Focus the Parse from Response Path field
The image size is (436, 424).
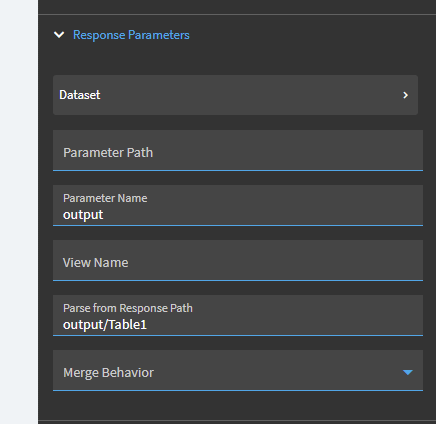[x=238, y=315]
